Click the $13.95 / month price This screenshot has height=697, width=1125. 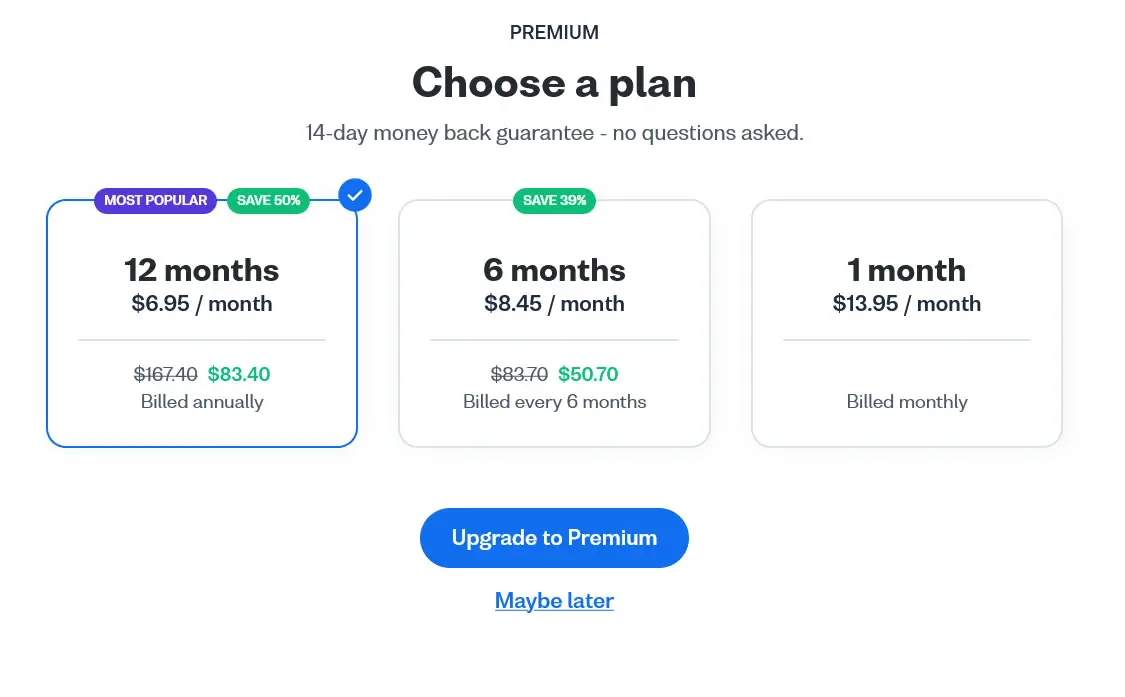pyautogui.click(x=906, y=304)
